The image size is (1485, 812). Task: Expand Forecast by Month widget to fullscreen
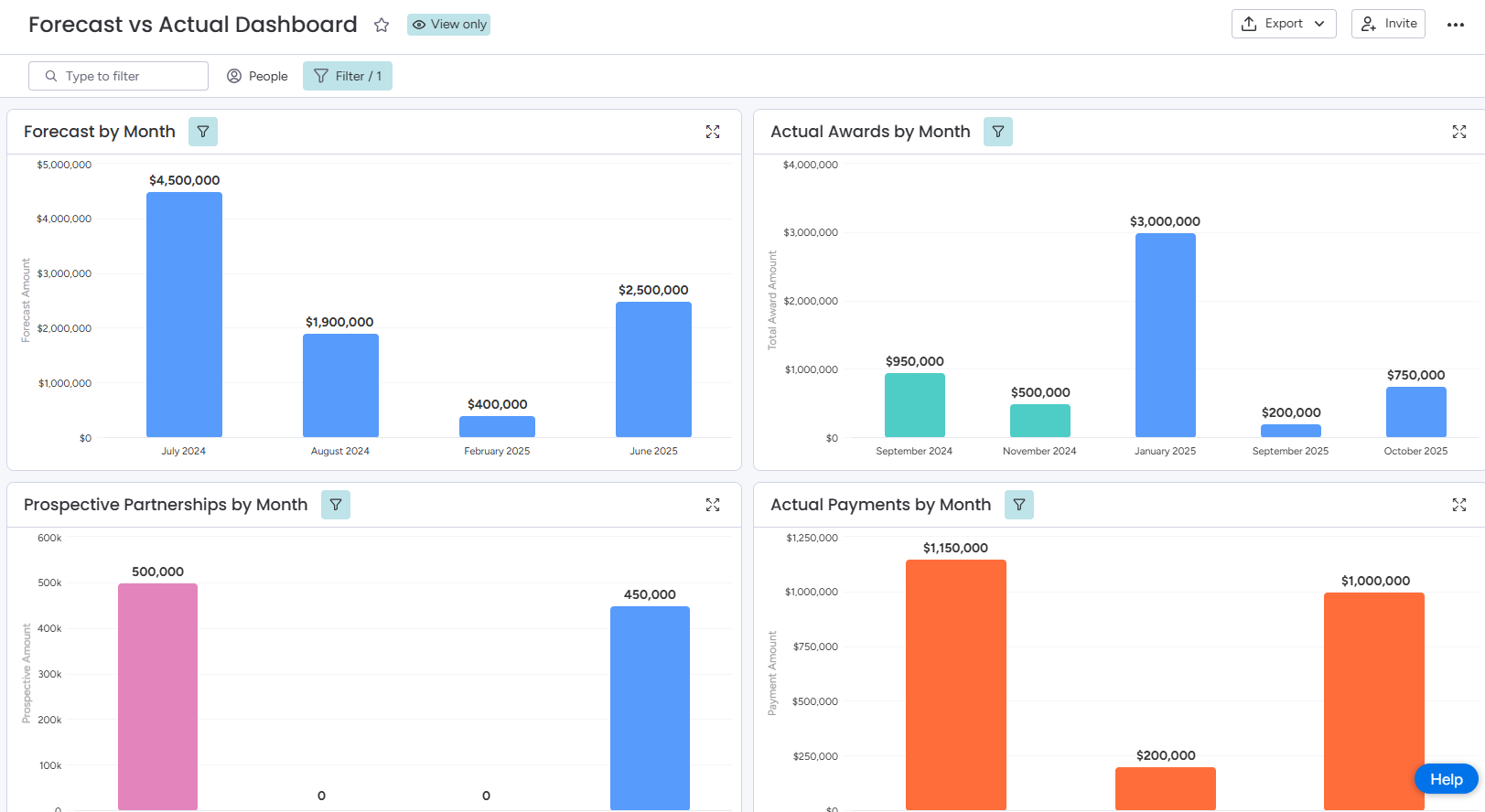pos(713,132)
